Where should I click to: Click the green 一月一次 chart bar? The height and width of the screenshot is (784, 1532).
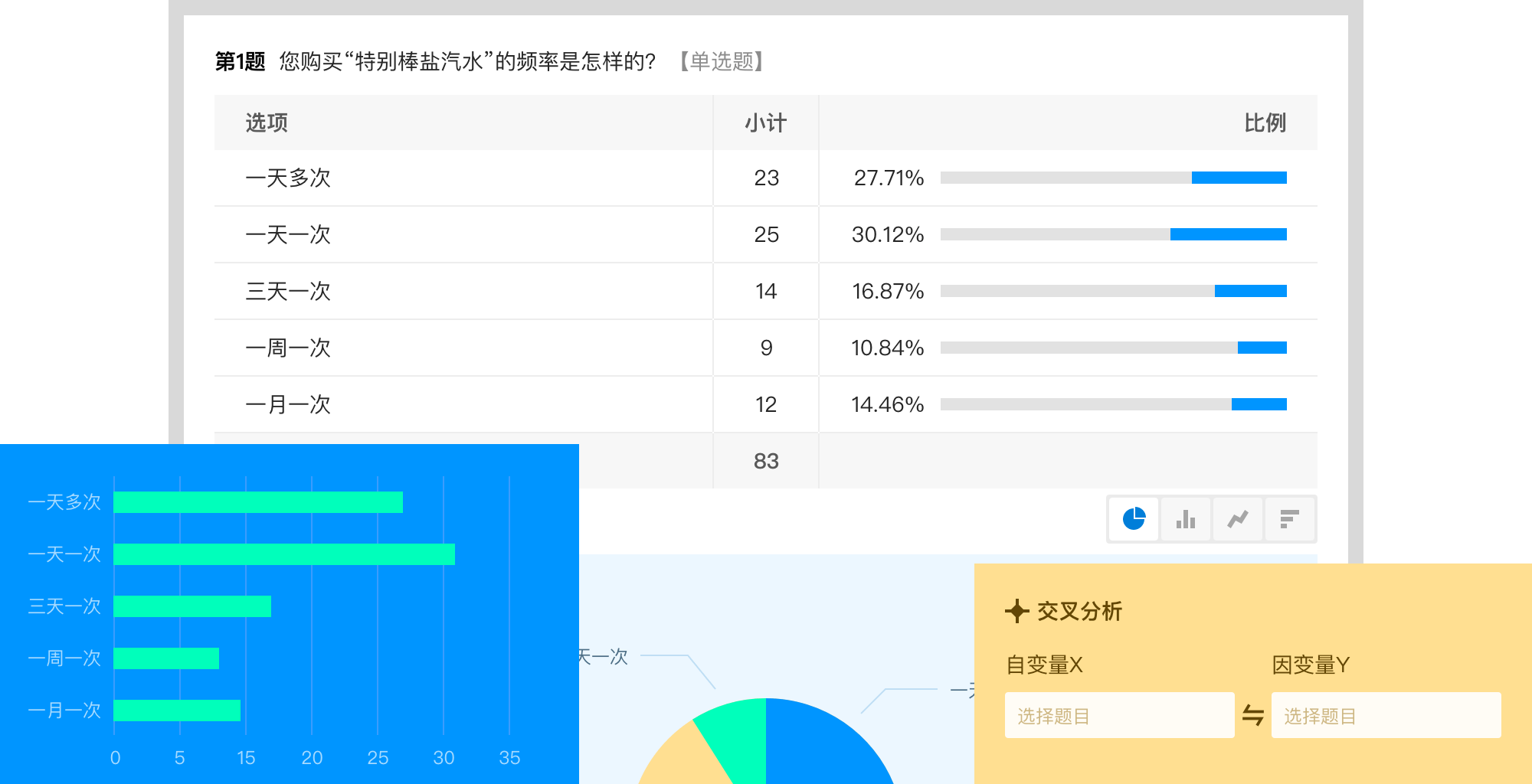point(177,710)
